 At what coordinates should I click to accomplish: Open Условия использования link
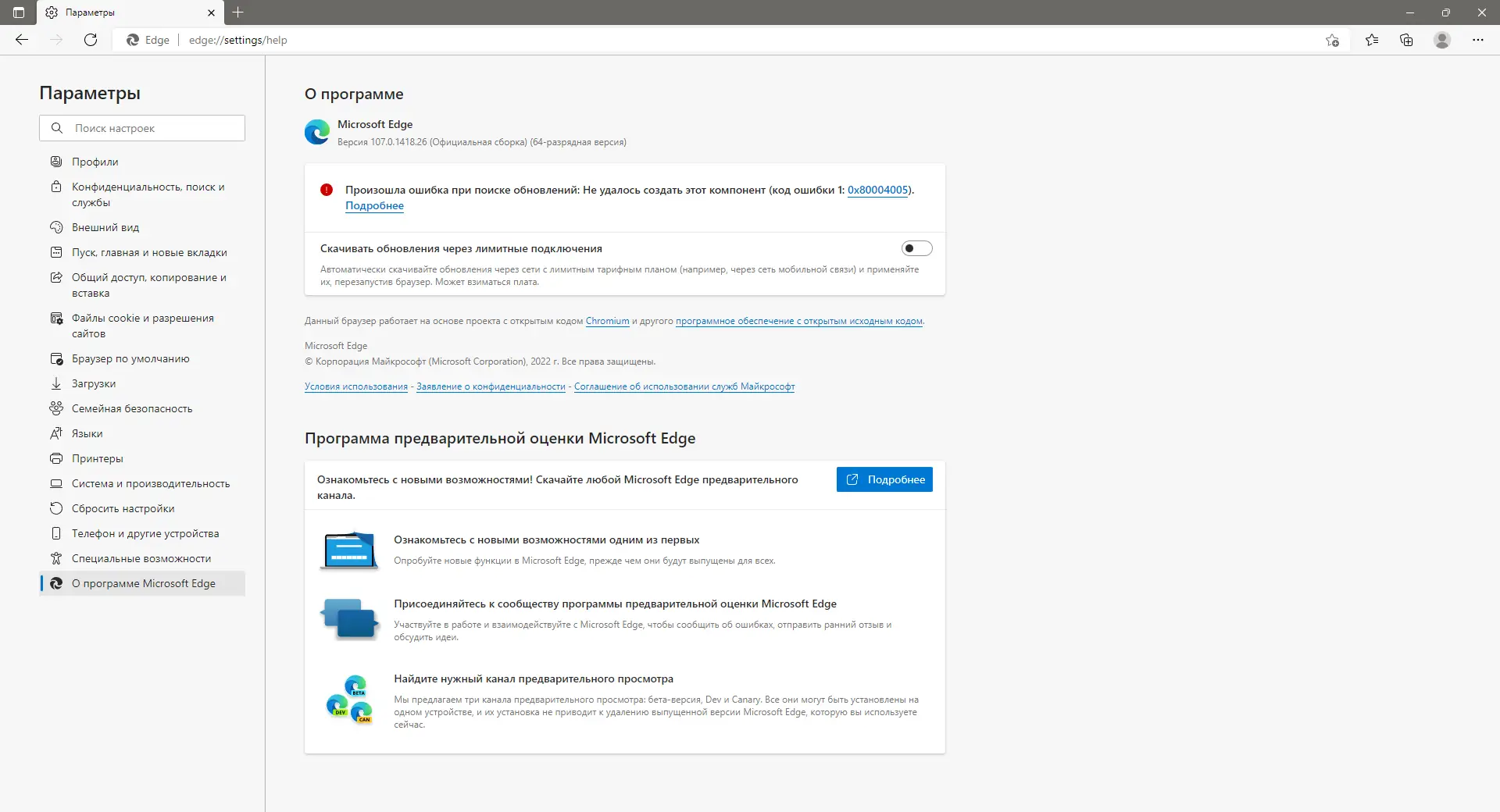click(x=356, y=386)
